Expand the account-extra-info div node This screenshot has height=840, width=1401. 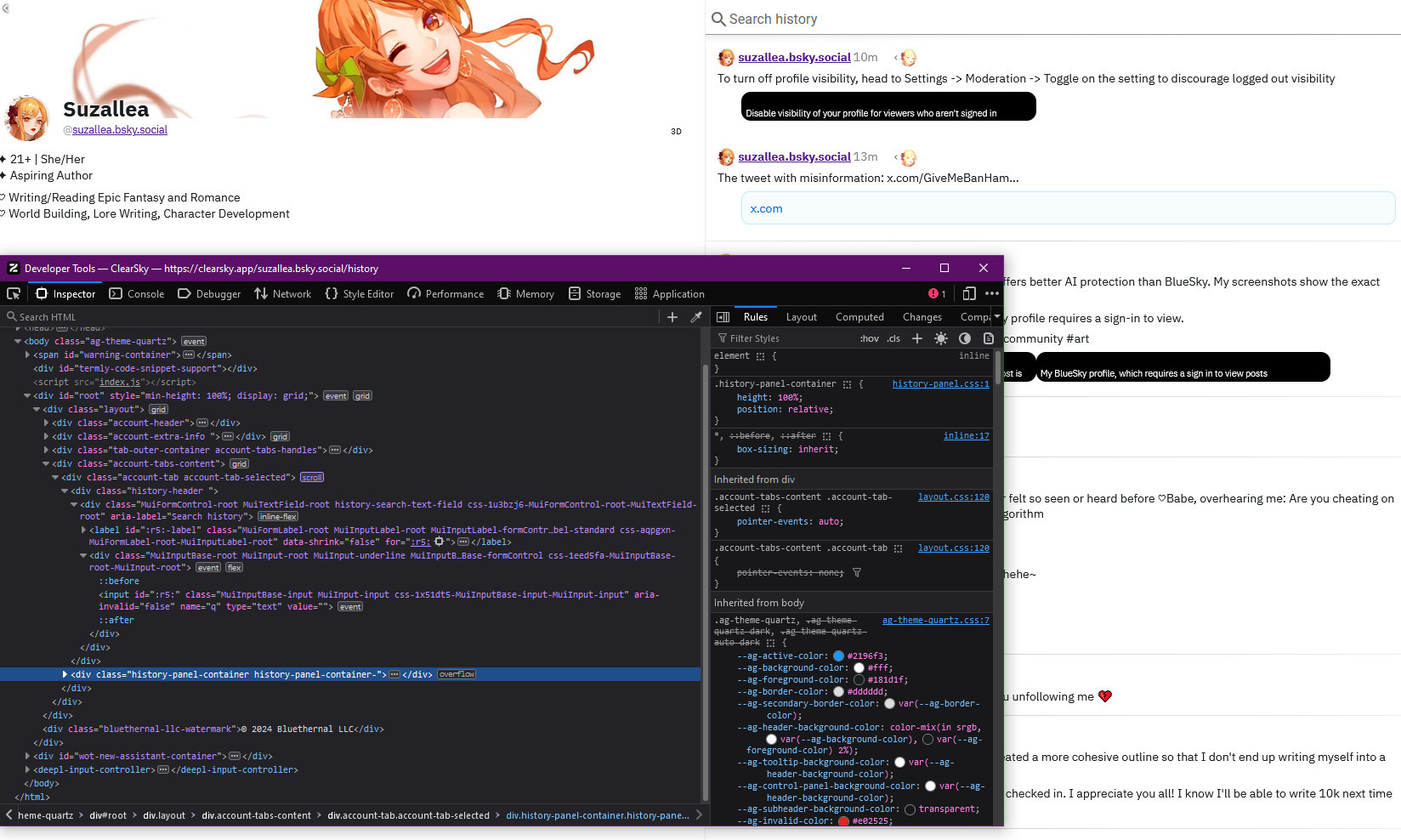click(46, 436)
